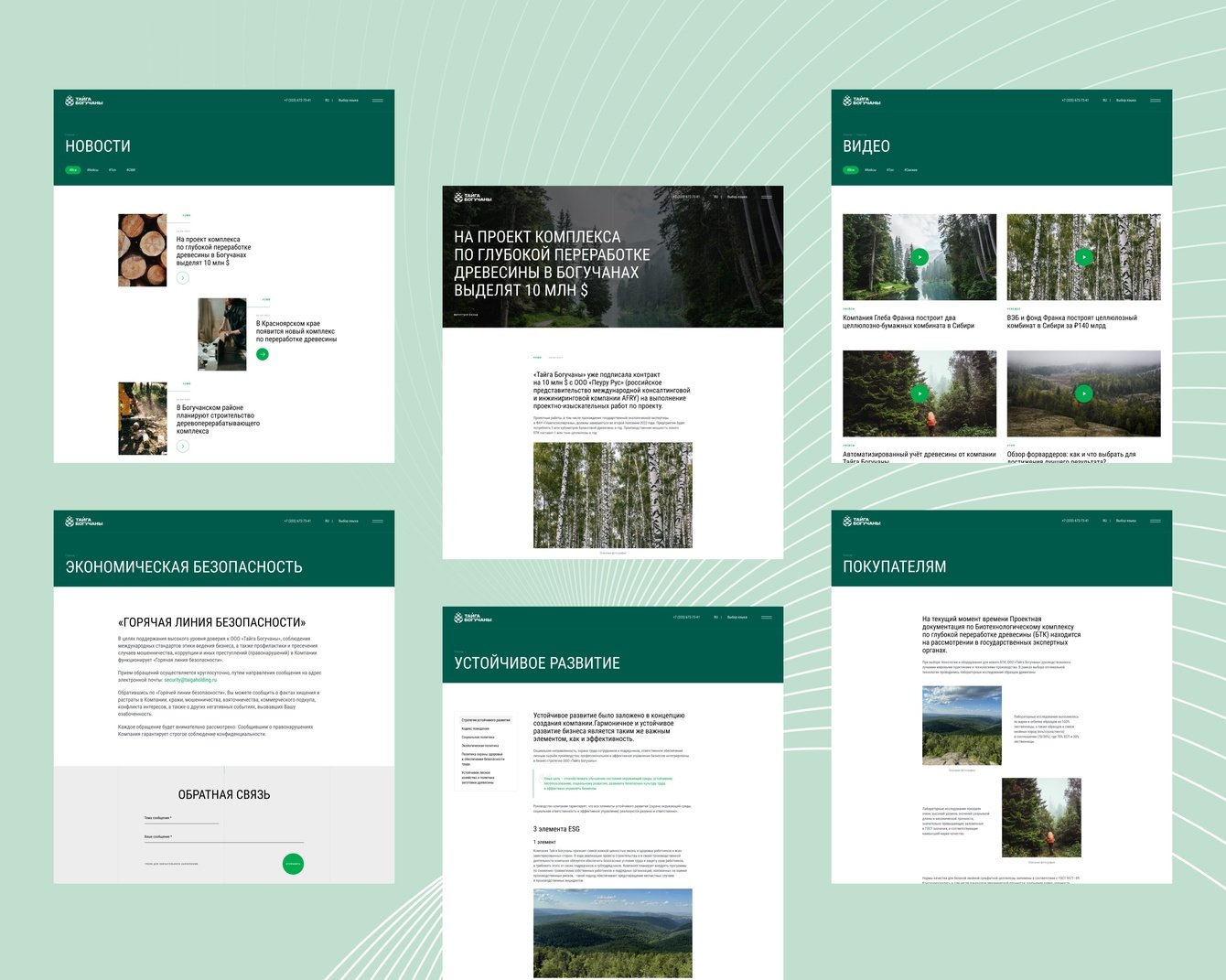
Task: Open 'Выбор языка' selector on Новости page
Action: [349, 100]
